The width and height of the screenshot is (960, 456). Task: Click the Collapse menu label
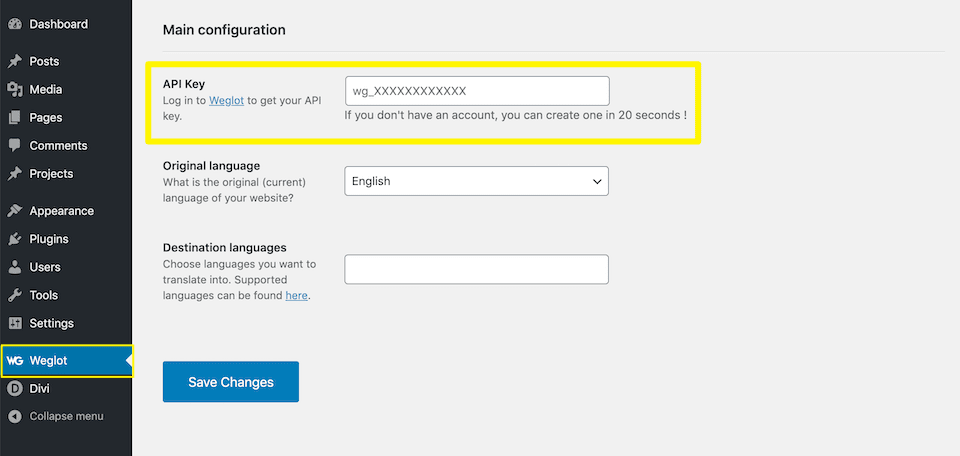tap(67, 416)
